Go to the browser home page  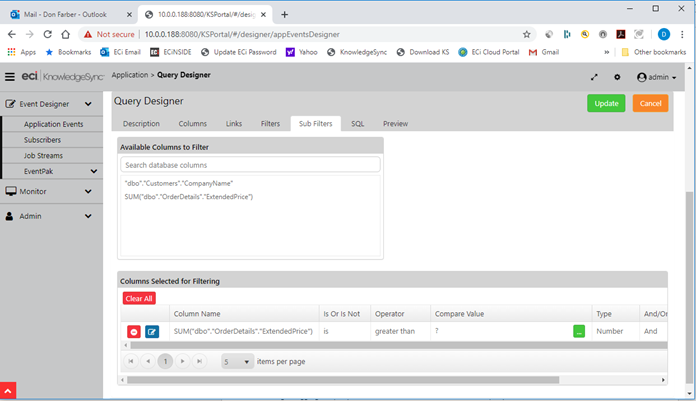65,34
